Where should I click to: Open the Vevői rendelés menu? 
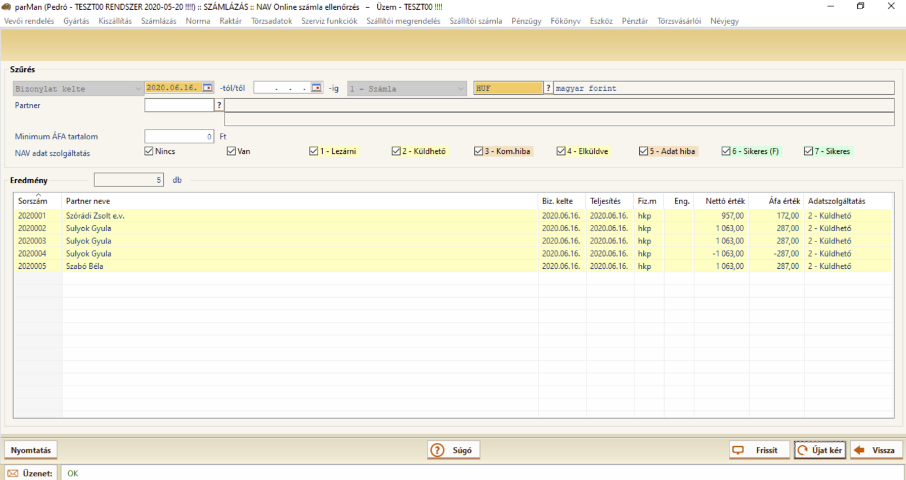point(29,21)
